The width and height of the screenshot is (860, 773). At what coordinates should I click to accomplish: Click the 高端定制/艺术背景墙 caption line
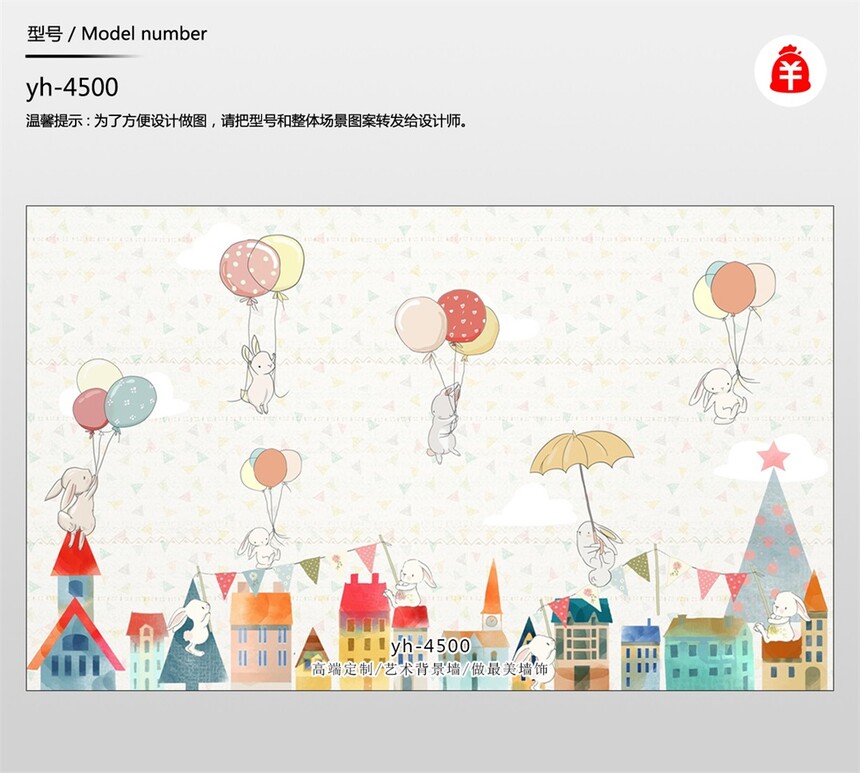(x=430, y=669)
